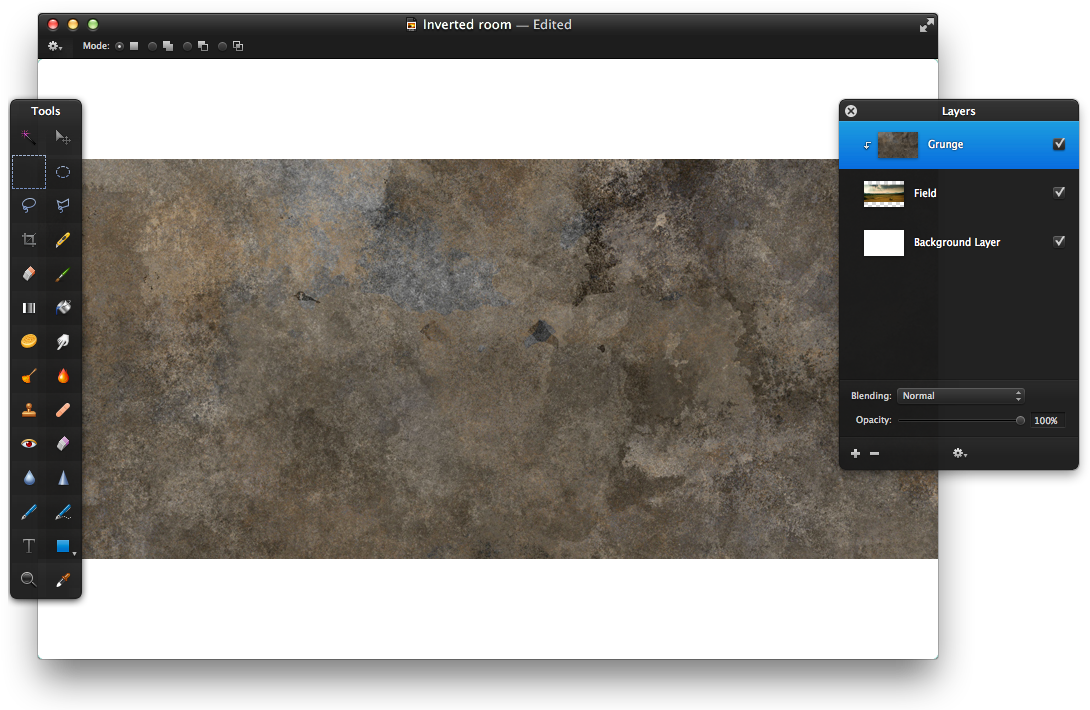This screenshot has height=710, width=1090.
Task: Uncheck the Field layer visibility
Action: (x=1059, y=193)
